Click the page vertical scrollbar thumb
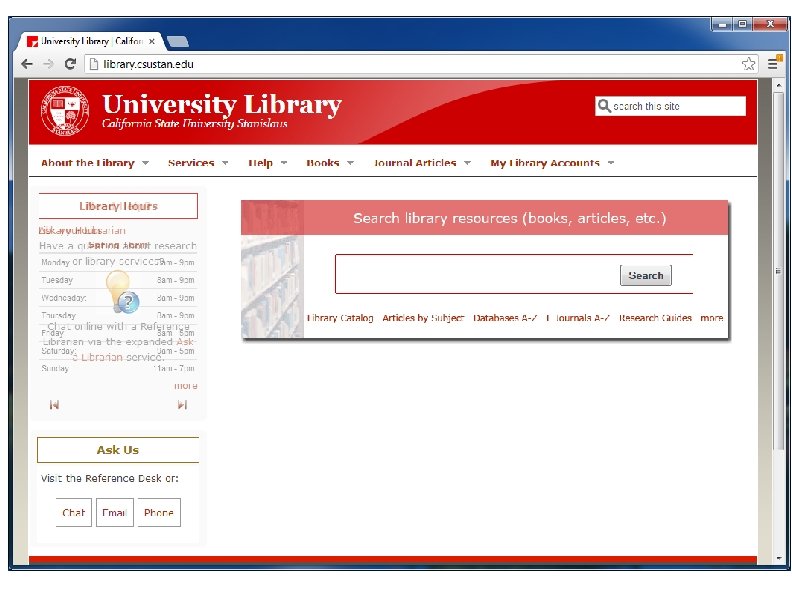The width and height of the screenshot is (792, 612). 778,271
